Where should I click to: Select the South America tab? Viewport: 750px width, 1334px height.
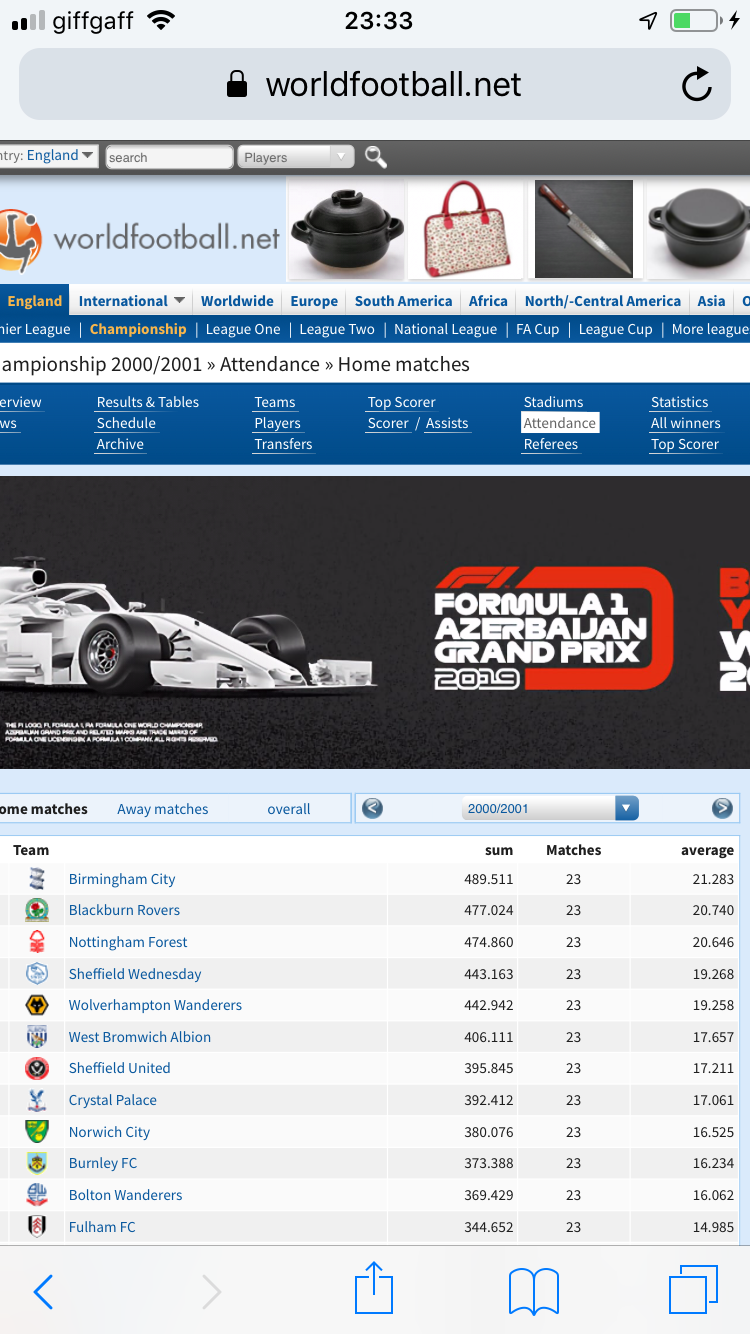(403, 301)
